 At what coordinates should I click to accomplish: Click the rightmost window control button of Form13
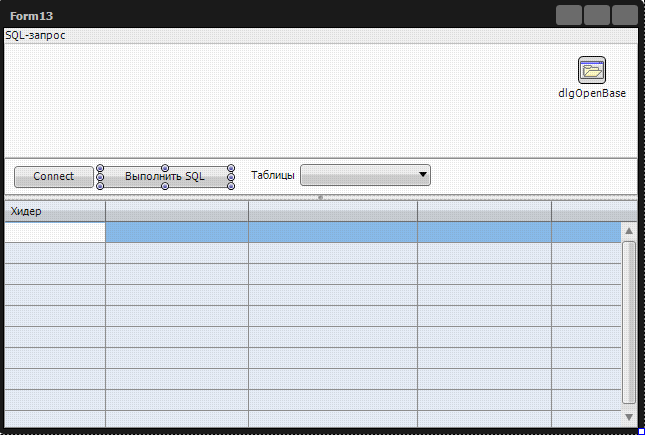[625, 15]
